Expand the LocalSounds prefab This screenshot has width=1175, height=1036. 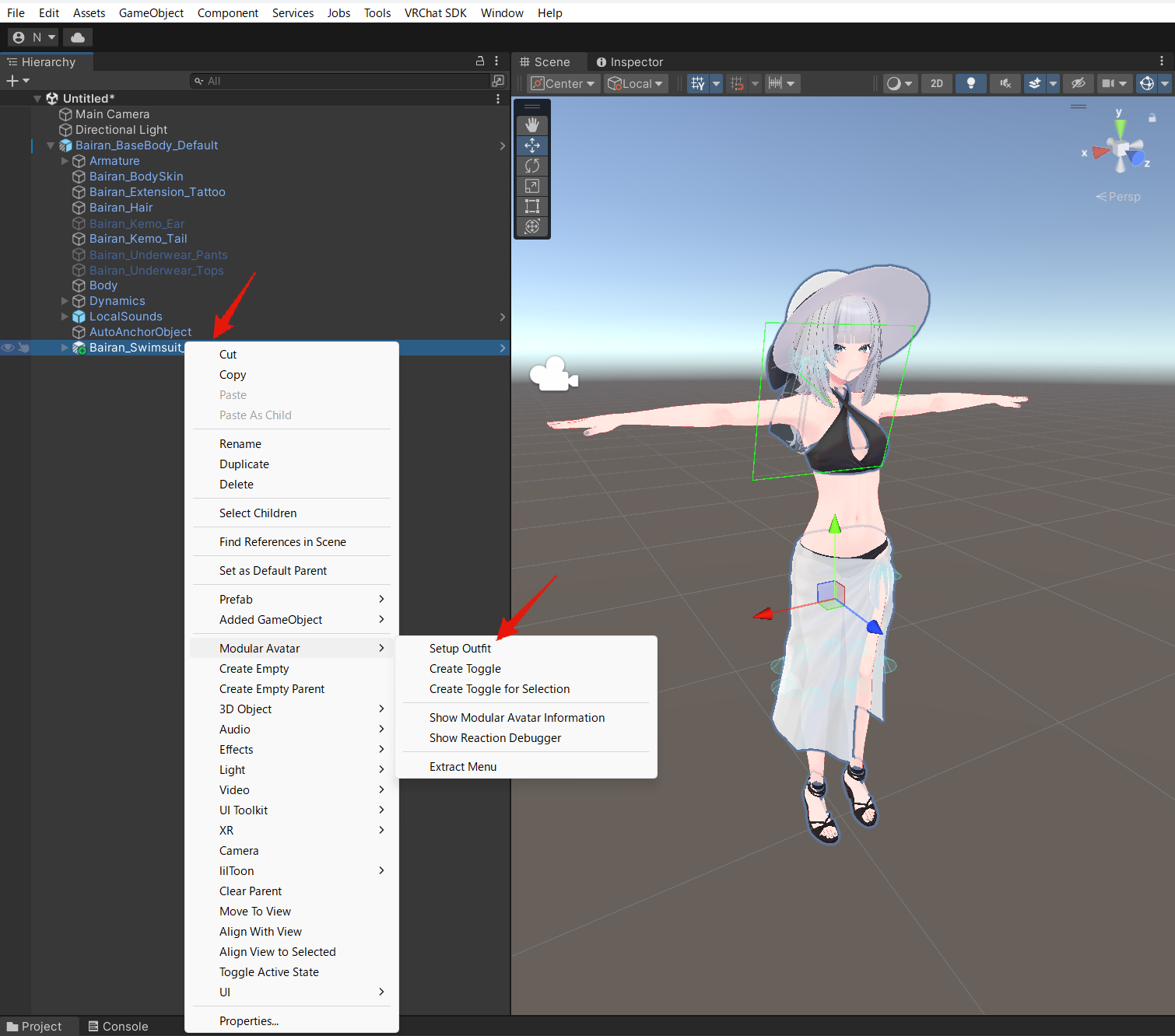pyautogui.click(x=65, y=317)
